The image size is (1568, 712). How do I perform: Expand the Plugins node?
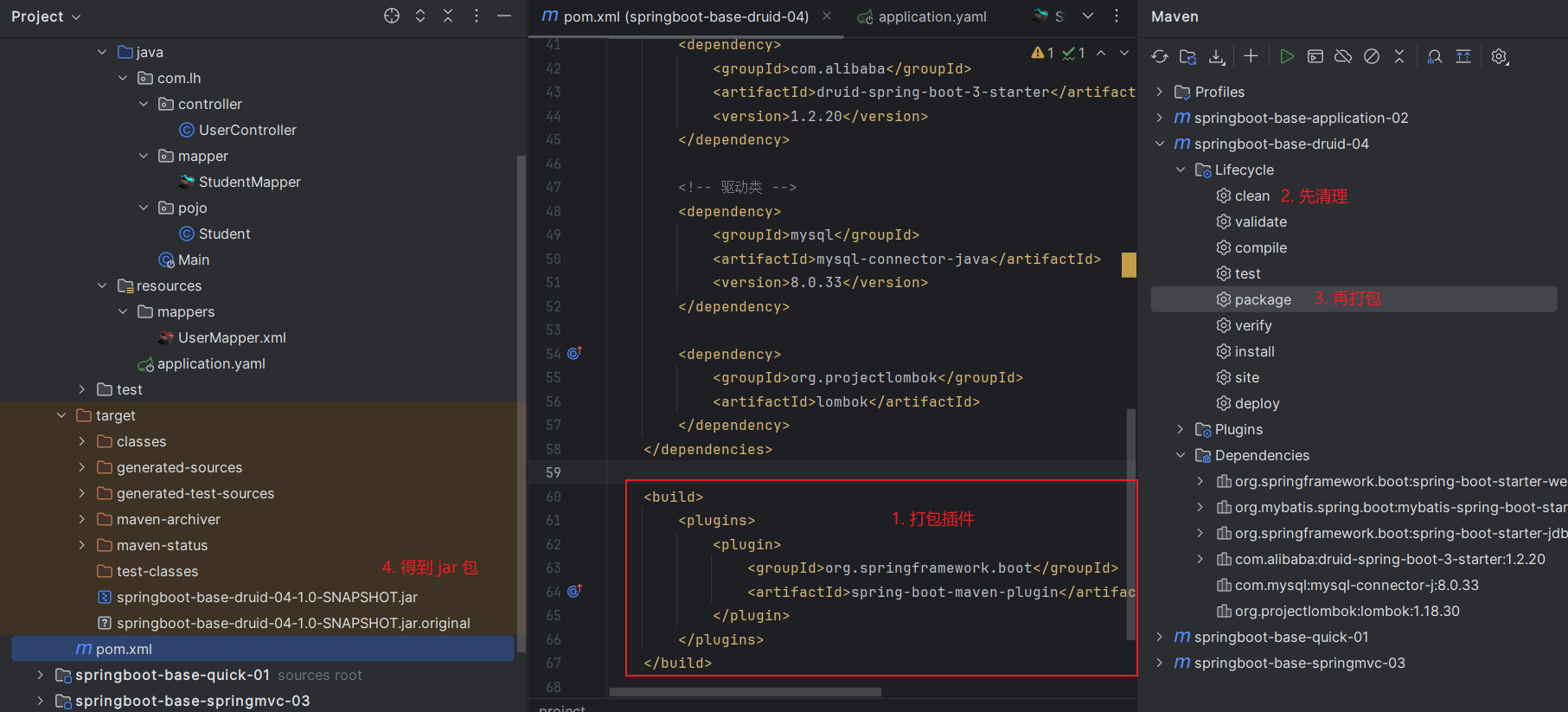click(1181, 429)
